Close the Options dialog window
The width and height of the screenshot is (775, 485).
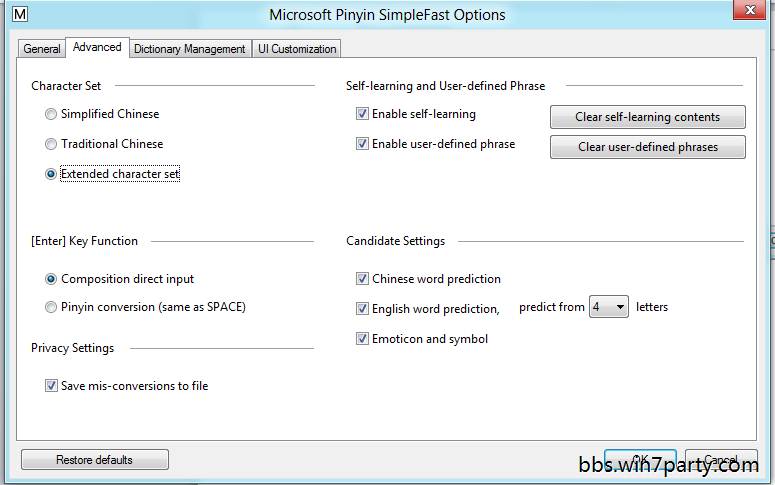[x=744, y=11]
